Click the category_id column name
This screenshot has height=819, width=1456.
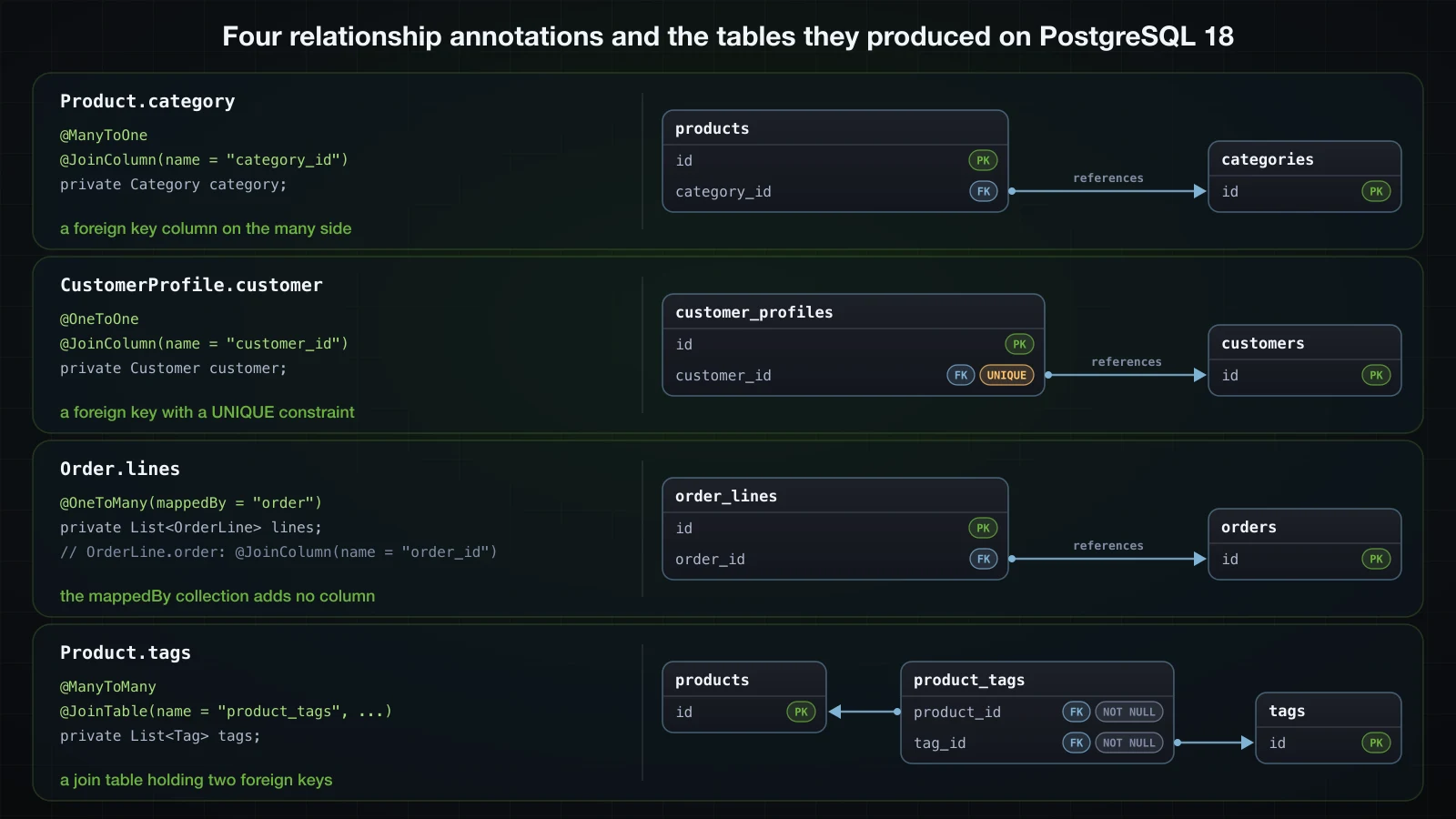[723, 192]
